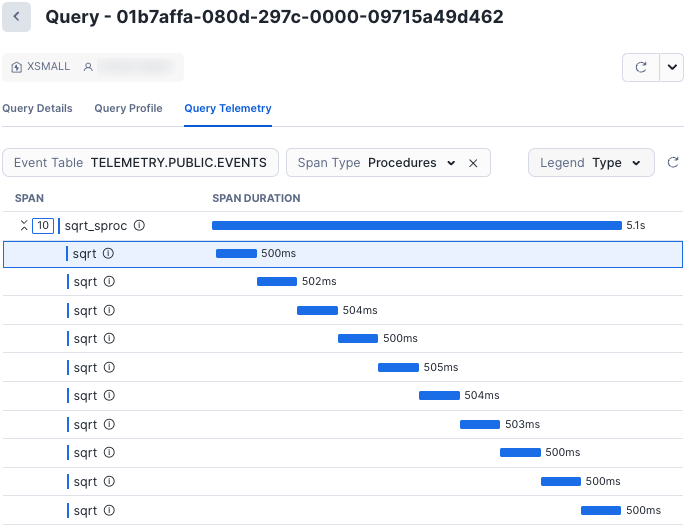Open info icon for sqrt 505ms row
This screenshot has width=687, height=528.
[109, 367]
